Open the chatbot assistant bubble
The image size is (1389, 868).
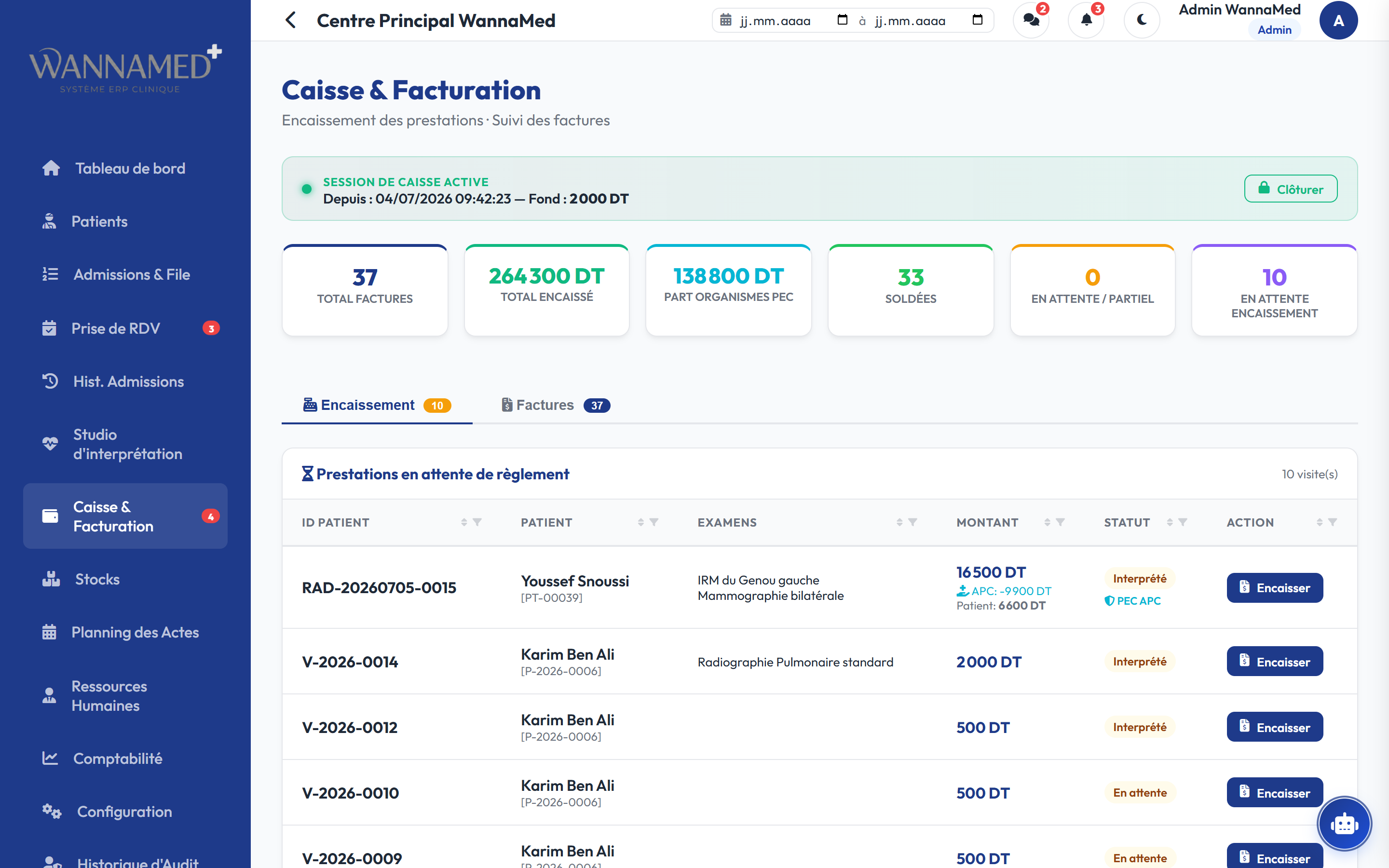coord(1344,824)
